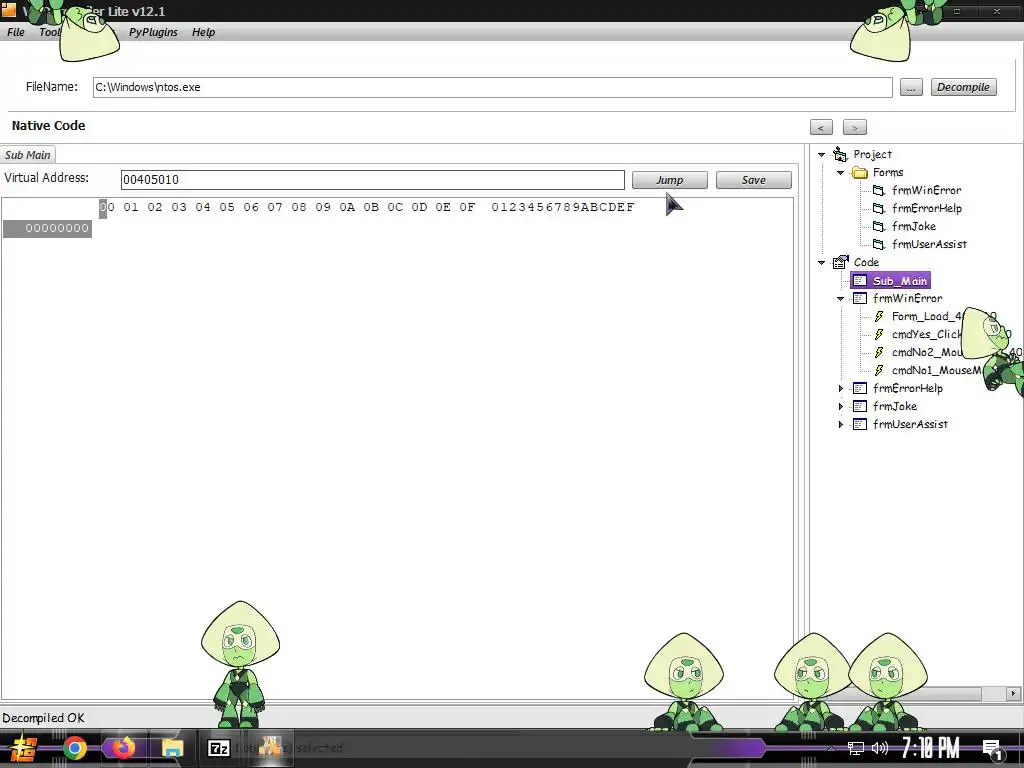Click the frmJoke form icon under Forms
The image size is (1024, 768).
pyautogui.click(x=879, y=227)
